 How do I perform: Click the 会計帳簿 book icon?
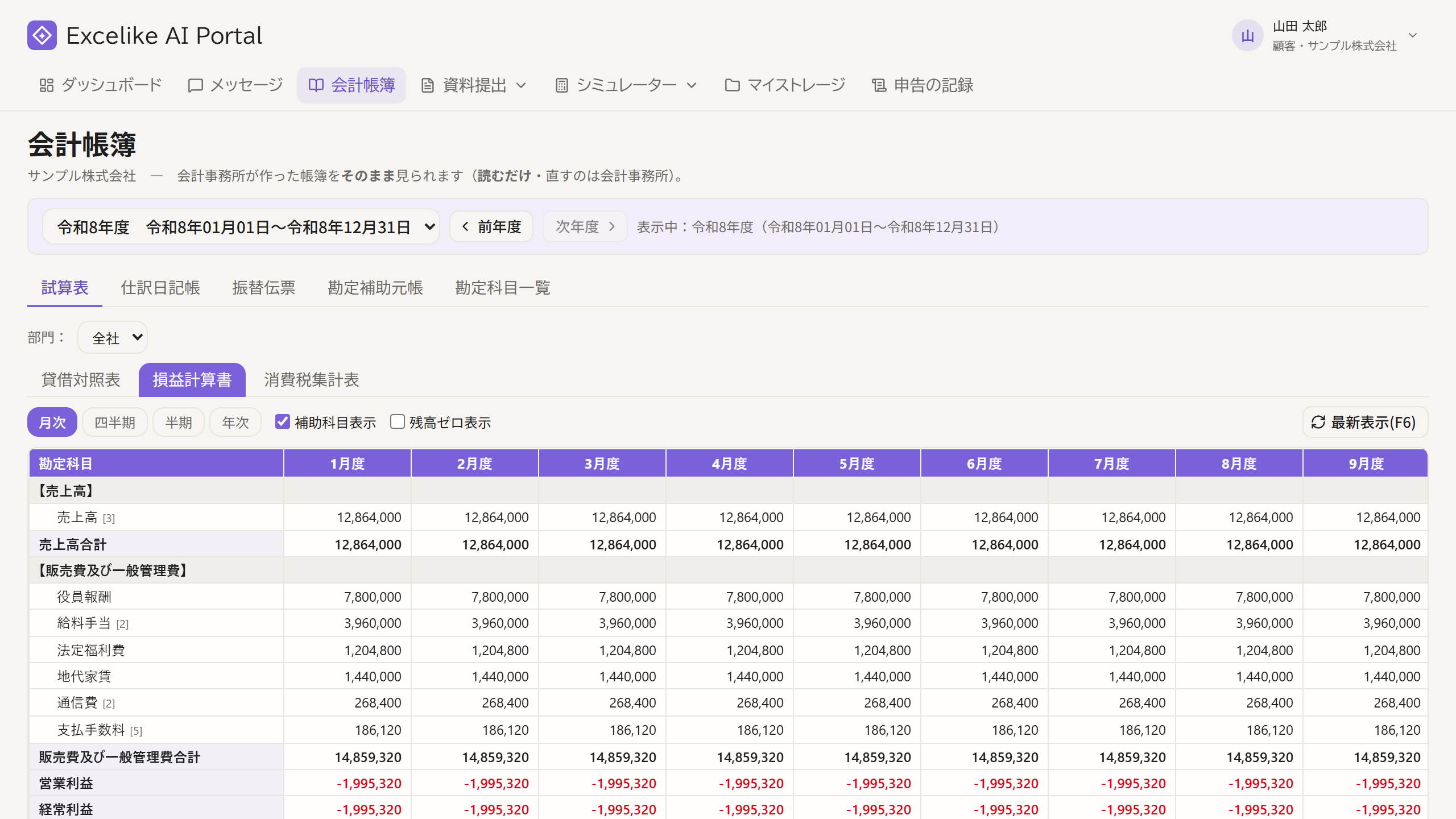(x=316, y=85)
